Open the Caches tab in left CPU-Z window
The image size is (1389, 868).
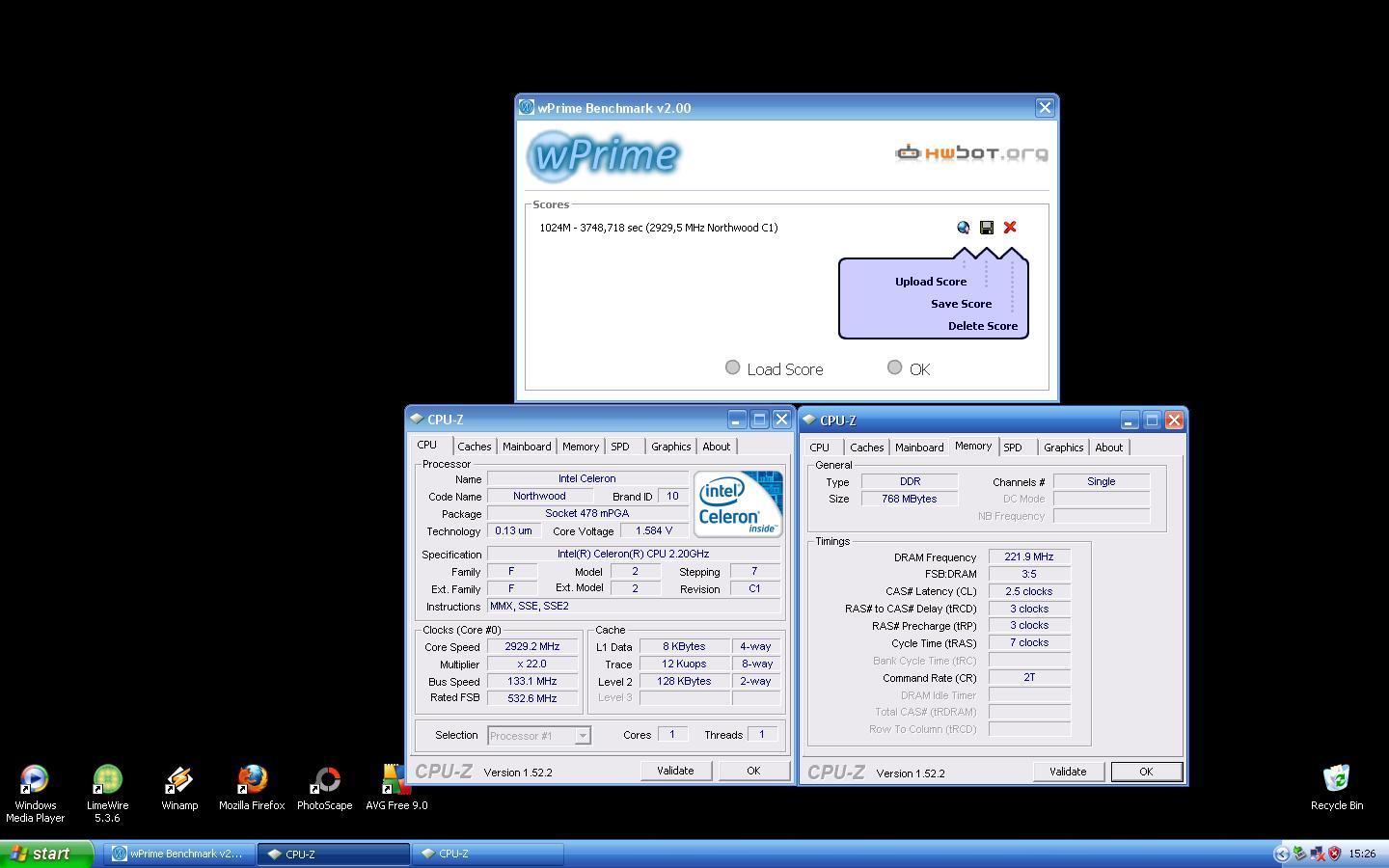click(474, 447)
